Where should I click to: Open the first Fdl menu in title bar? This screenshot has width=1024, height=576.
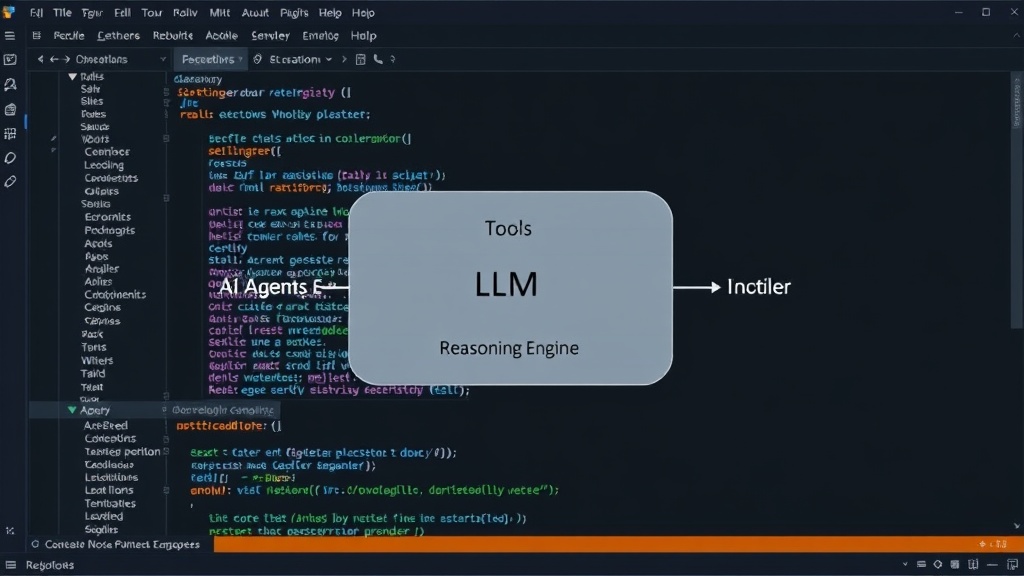click(36, 12)
